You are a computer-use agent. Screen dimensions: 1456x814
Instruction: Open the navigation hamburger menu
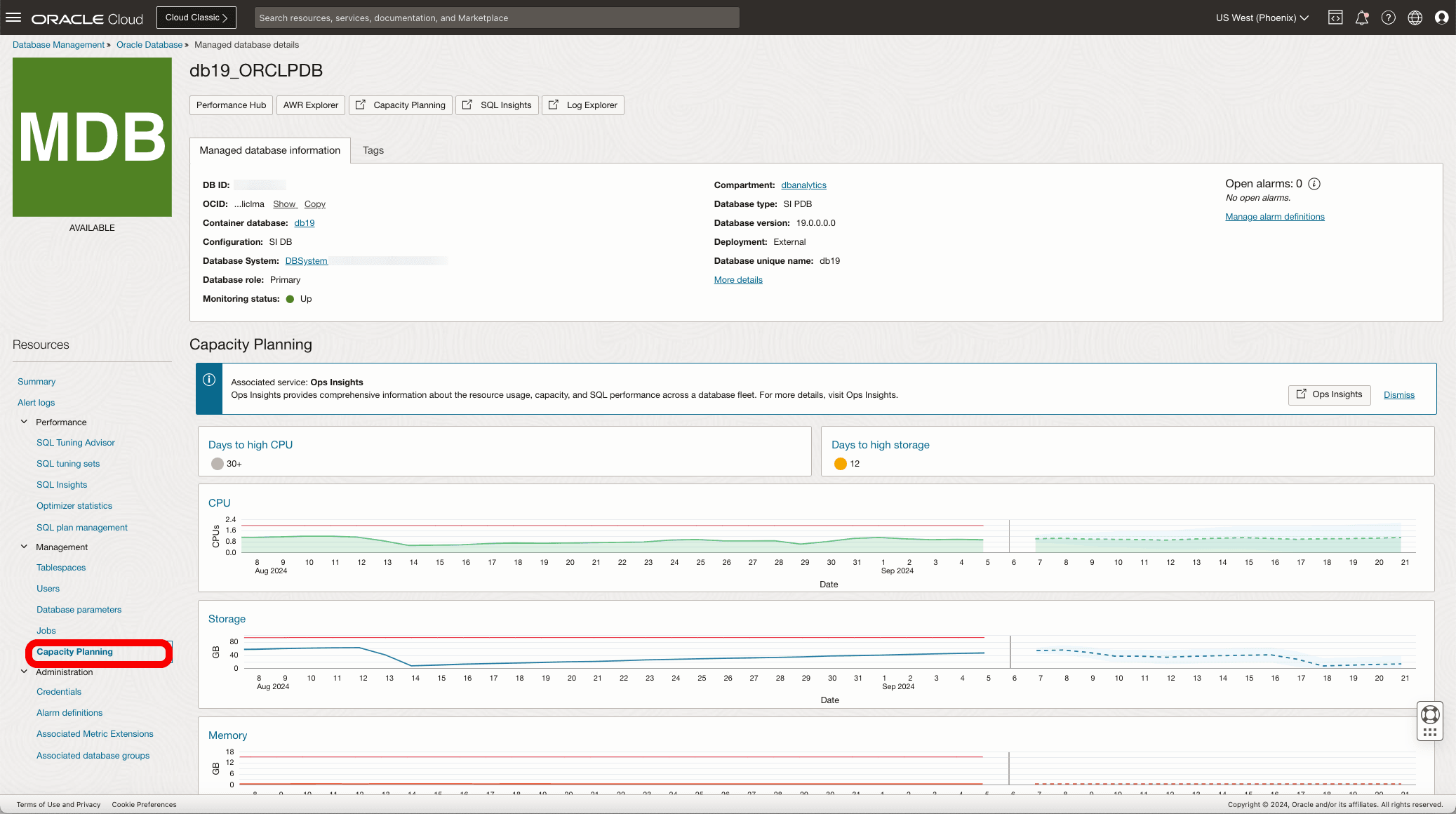(x=13, y=18)
